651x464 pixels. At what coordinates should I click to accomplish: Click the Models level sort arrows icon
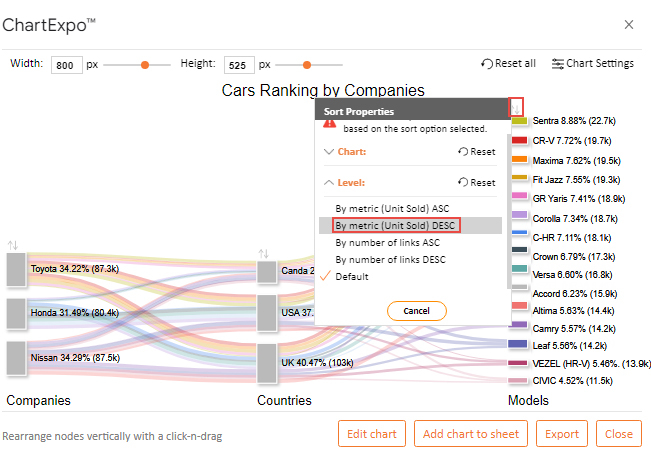(x=516, y=108)
